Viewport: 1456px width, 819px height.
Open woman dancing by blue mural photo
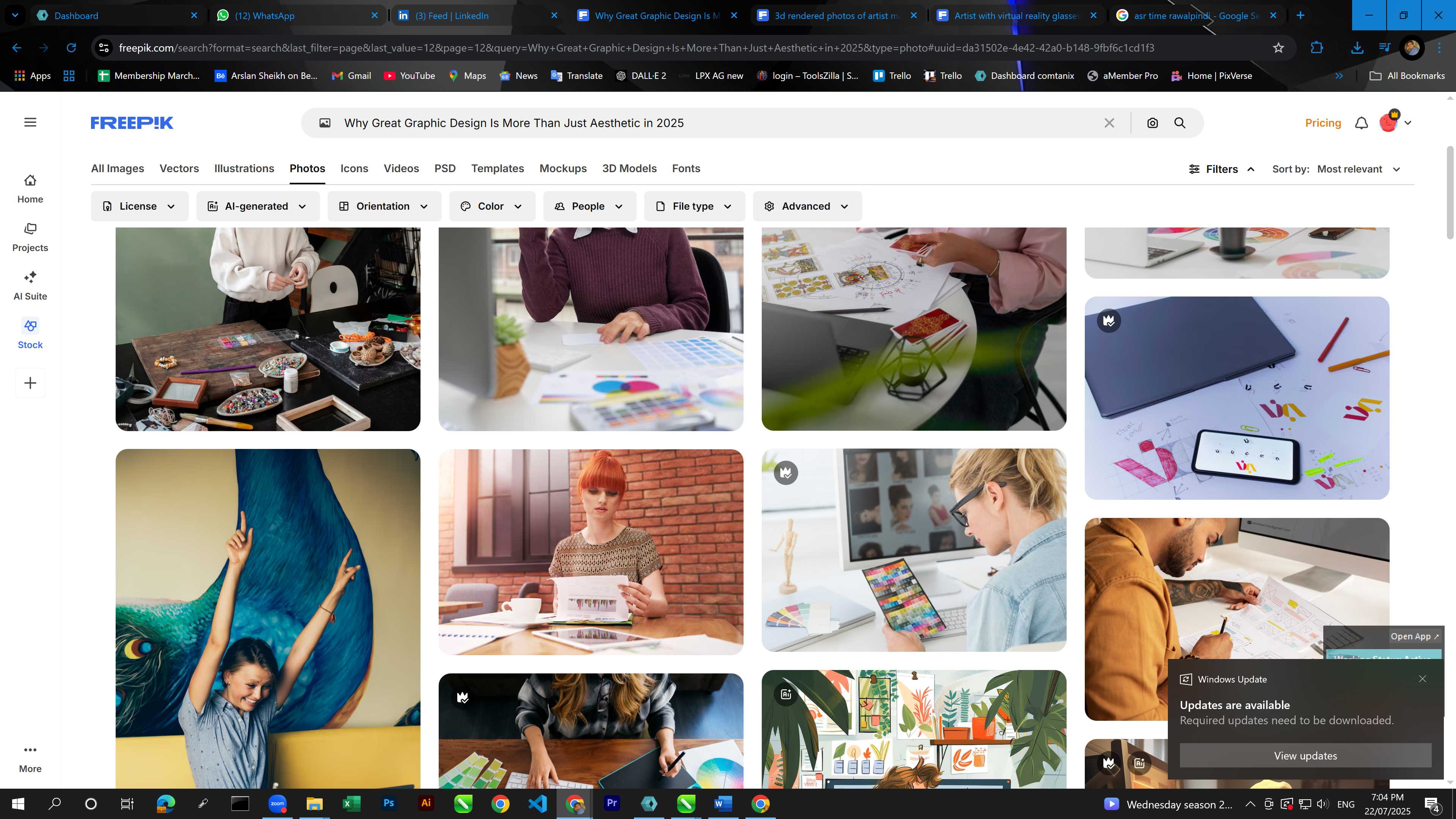coord(268,619)
